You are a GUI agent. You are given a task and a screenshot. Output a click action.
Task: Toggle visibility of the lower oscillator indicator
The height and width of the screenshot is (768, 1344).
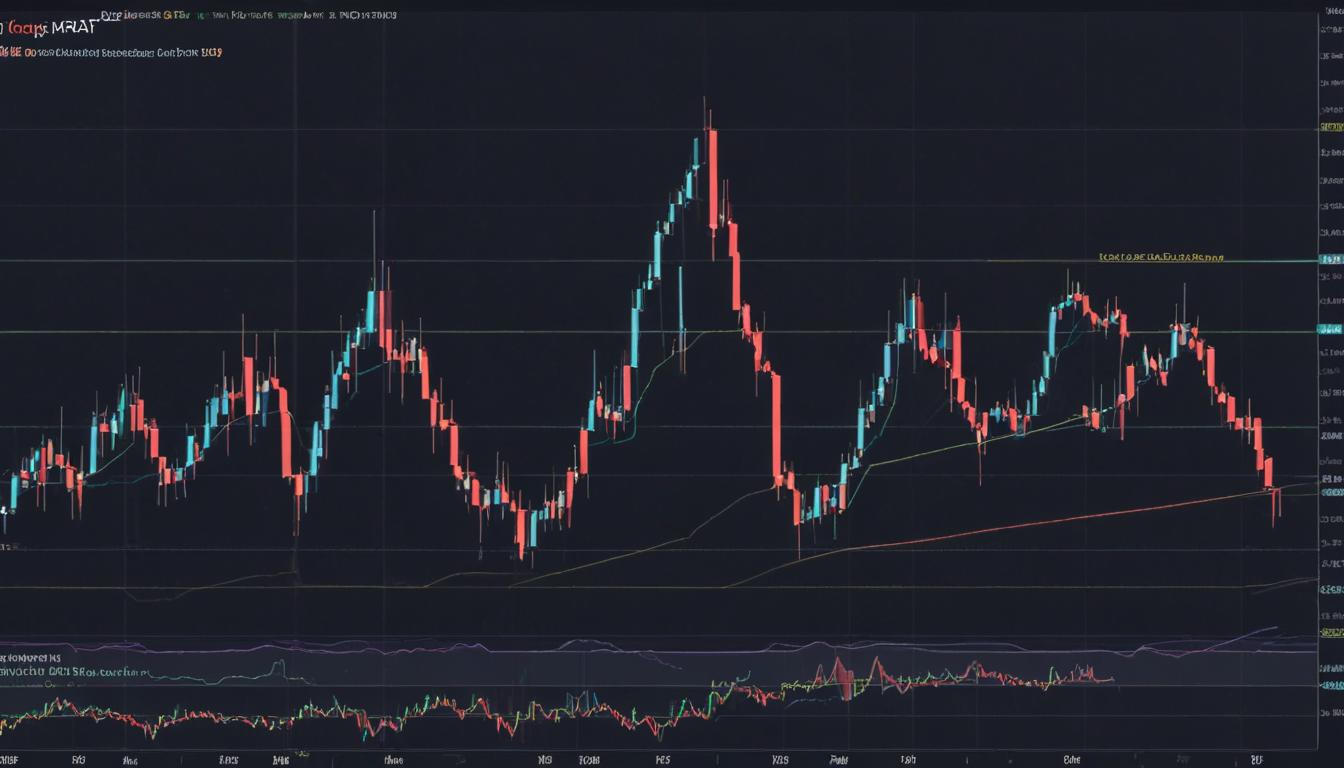point(10,658)
